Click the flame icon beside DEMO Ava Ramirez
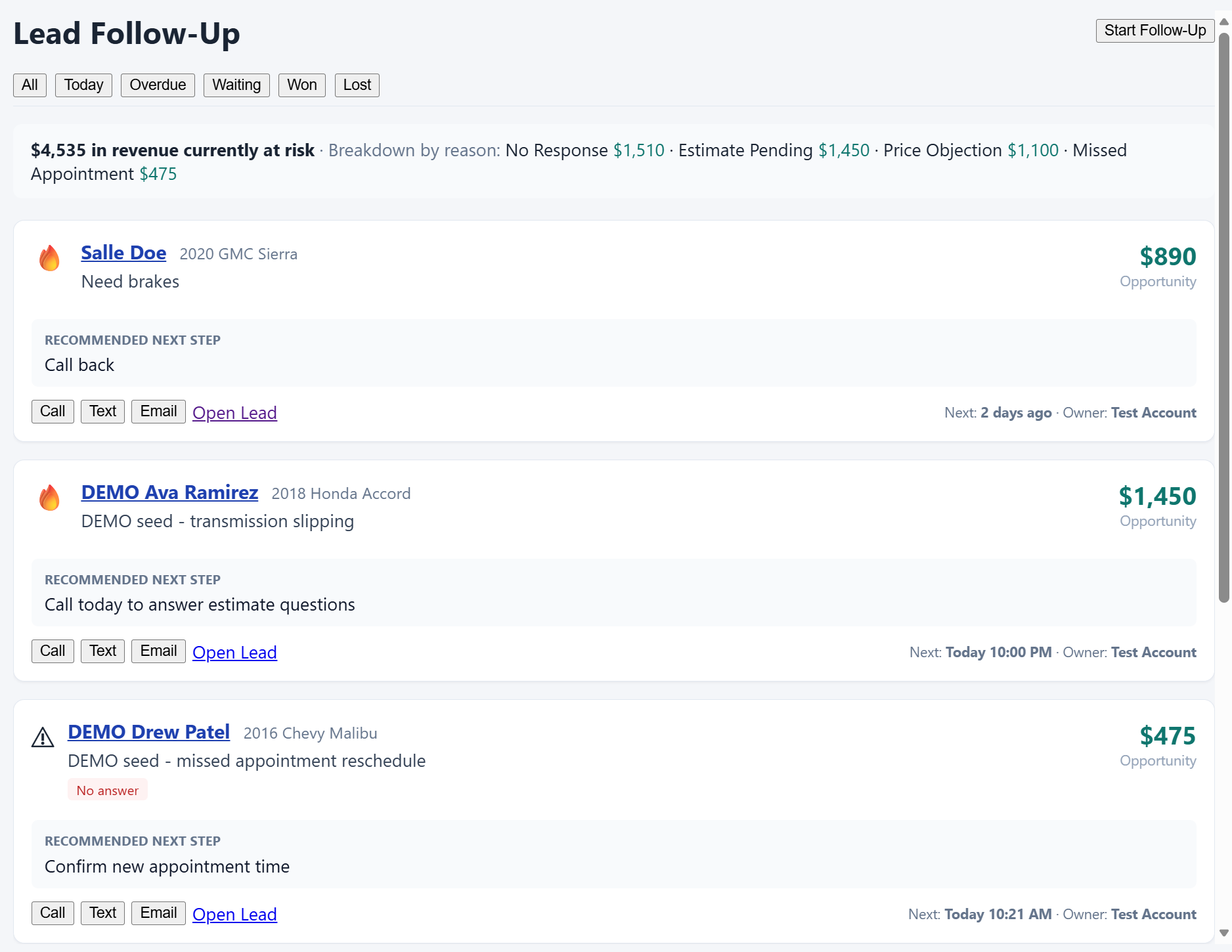Viewport: 1232px width, 952px height. [49, 498]
